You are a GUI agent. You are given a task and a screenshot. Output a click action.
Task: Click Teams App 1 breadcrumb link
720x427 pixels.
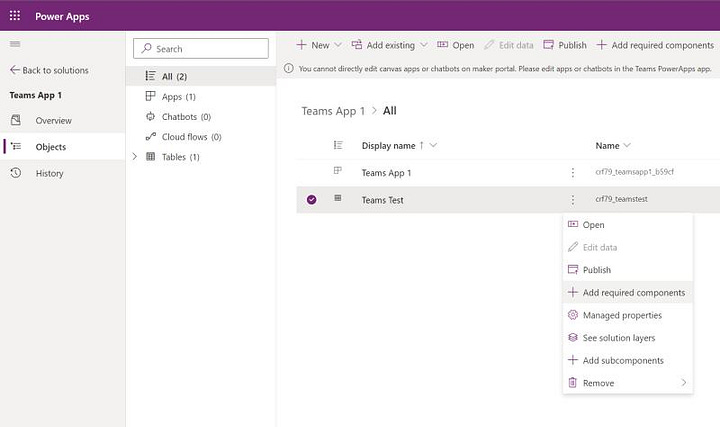point(333,111)
